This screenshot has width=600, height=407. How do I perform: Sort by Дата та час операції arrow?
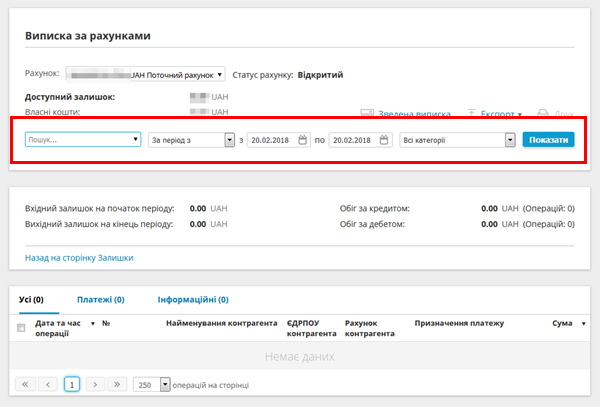click(93, 324)
